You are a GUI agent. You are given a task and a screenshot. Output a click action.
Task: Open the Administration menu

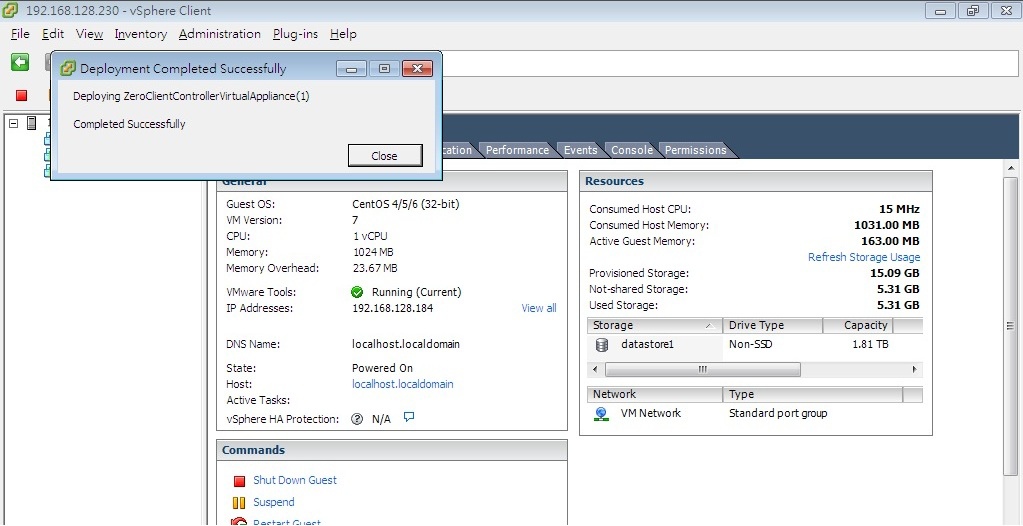[x=220, y=34]
